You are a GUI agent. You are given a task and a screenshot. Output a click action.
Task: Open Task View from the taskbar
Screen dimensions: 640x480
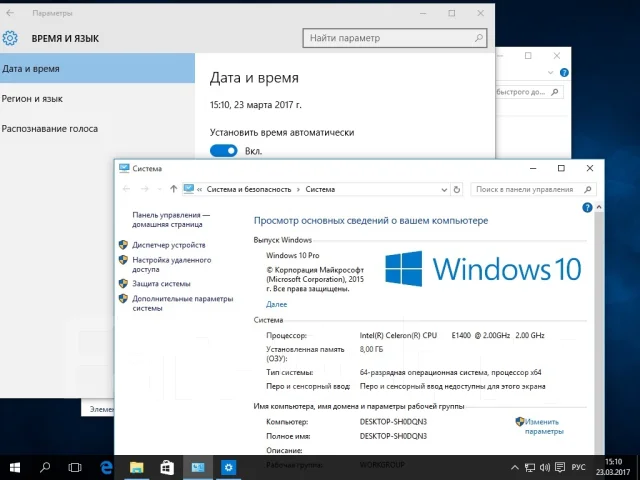pyautogui.click(x=75, y=467)
